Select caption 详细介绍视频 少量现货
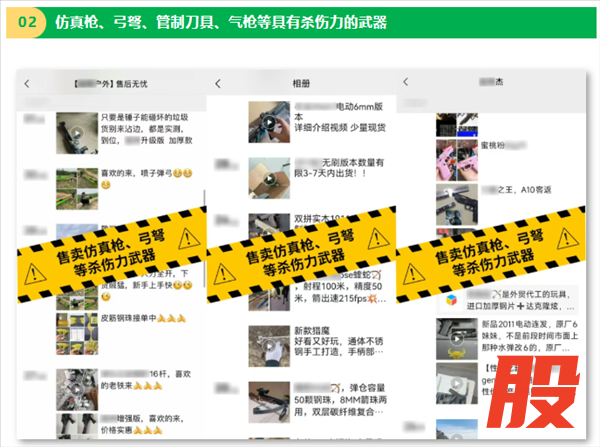Image resolution: width=600 pixels, height=447 pixels. coord(340,128)
